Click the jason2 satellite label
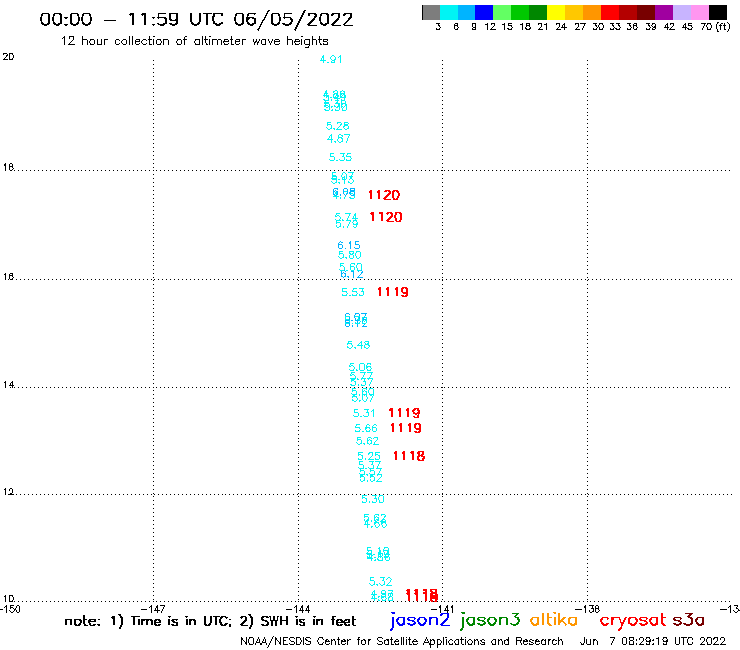The width and height of the screenshot is (740, 650). click(420, 620)
